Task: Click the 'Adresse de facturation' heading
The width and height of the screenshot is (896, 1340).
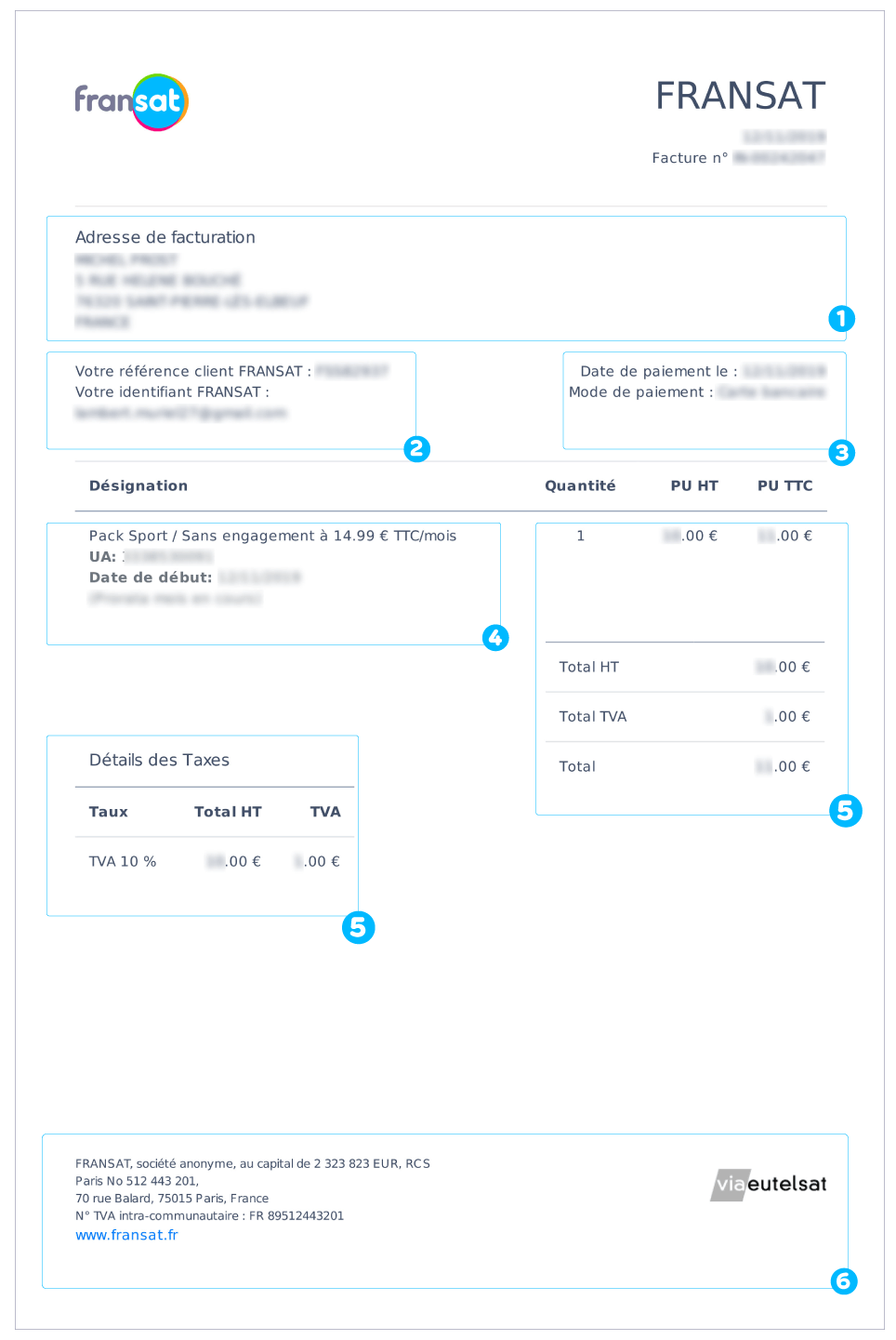Action: (x=165, y=237)
